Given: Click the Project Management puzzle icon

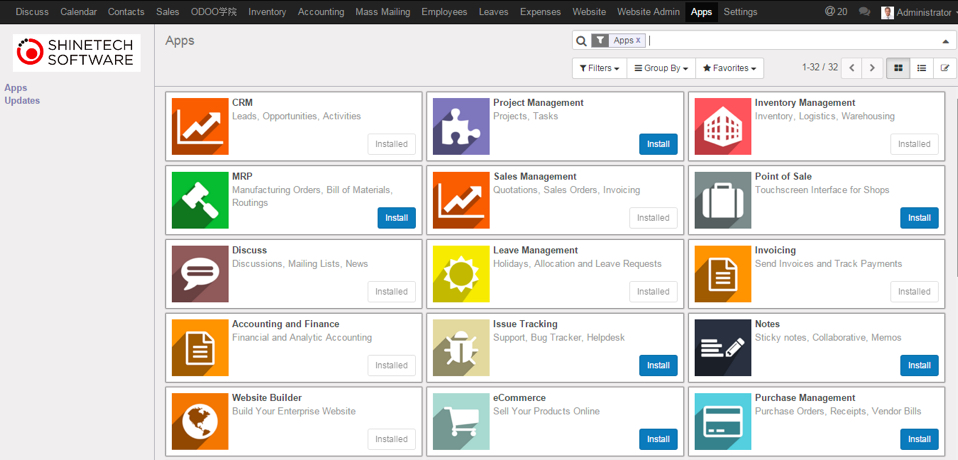Looking at the screenshot, I should (x=461, y=126).
